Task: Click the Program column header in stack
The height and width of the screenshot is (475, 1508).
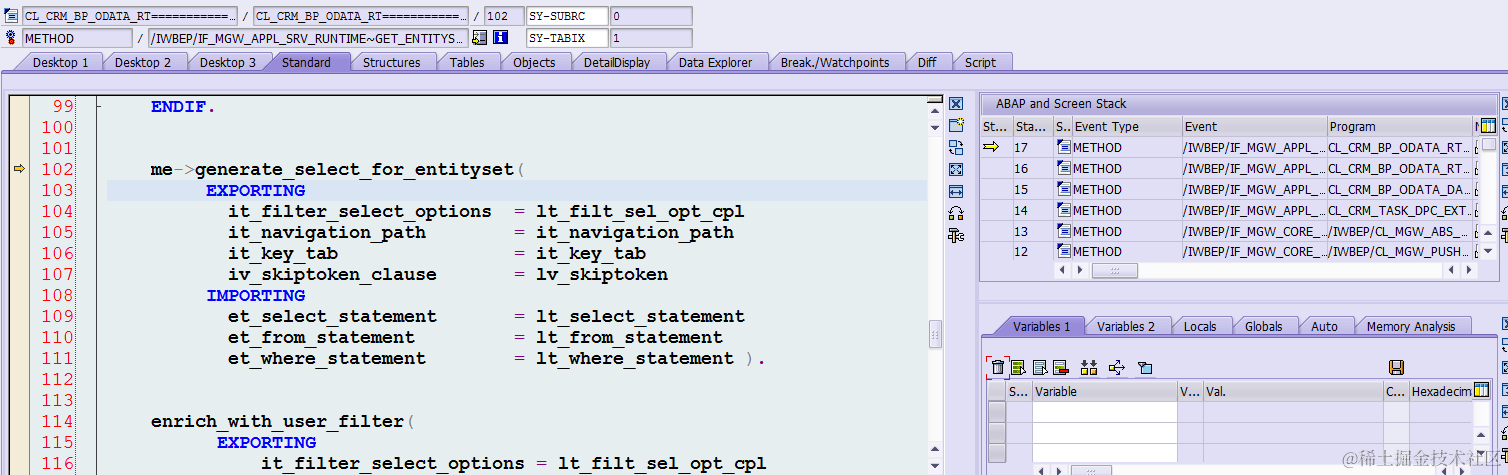Action: pos(1400,126)
